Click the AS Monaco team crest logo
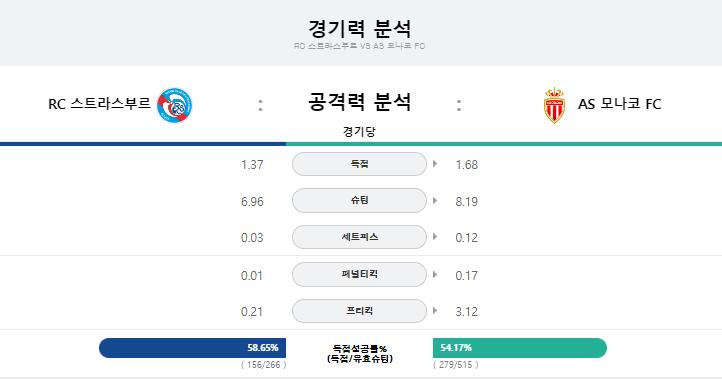This screenshot has width=722, height=379. [554, 105]
